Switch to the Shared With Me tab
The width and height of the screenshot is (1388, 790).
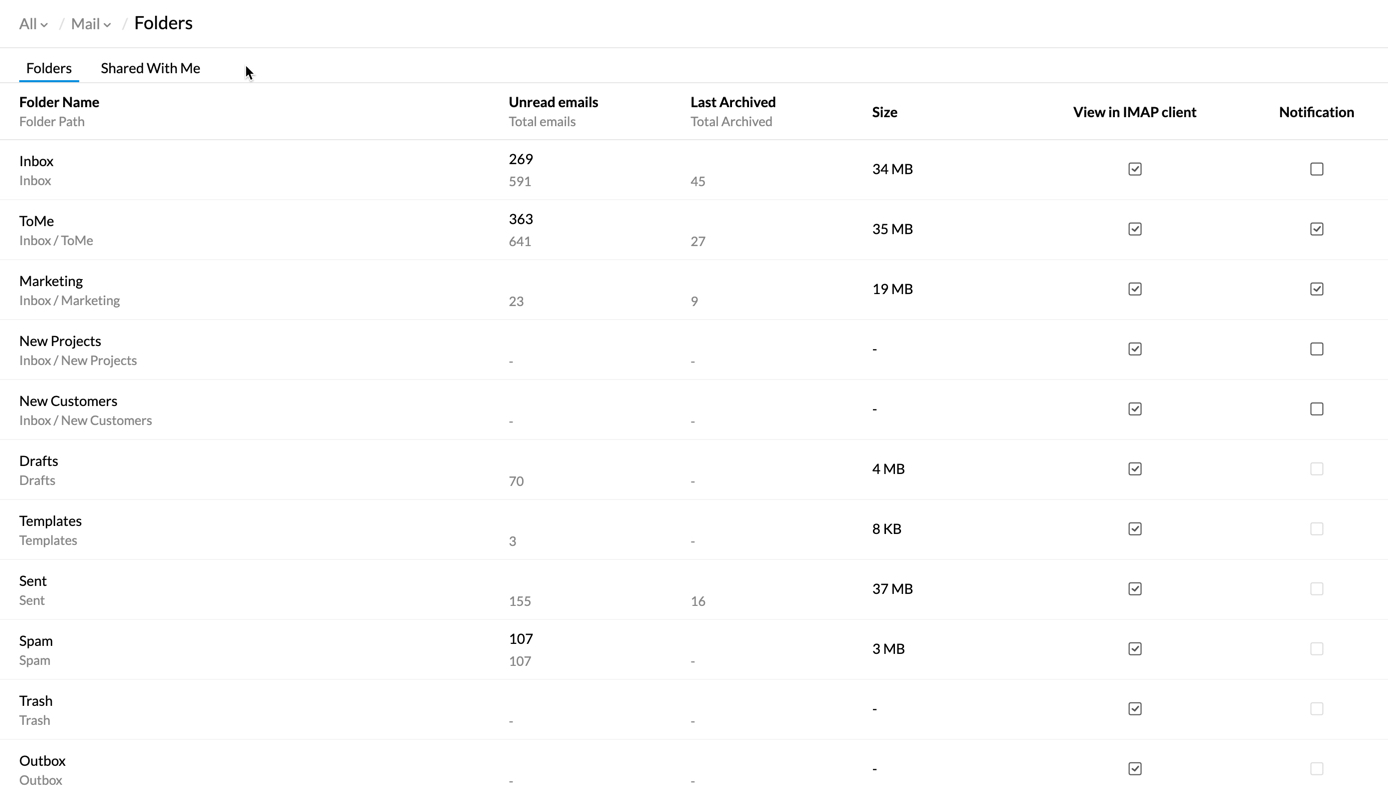click(150, 68)
